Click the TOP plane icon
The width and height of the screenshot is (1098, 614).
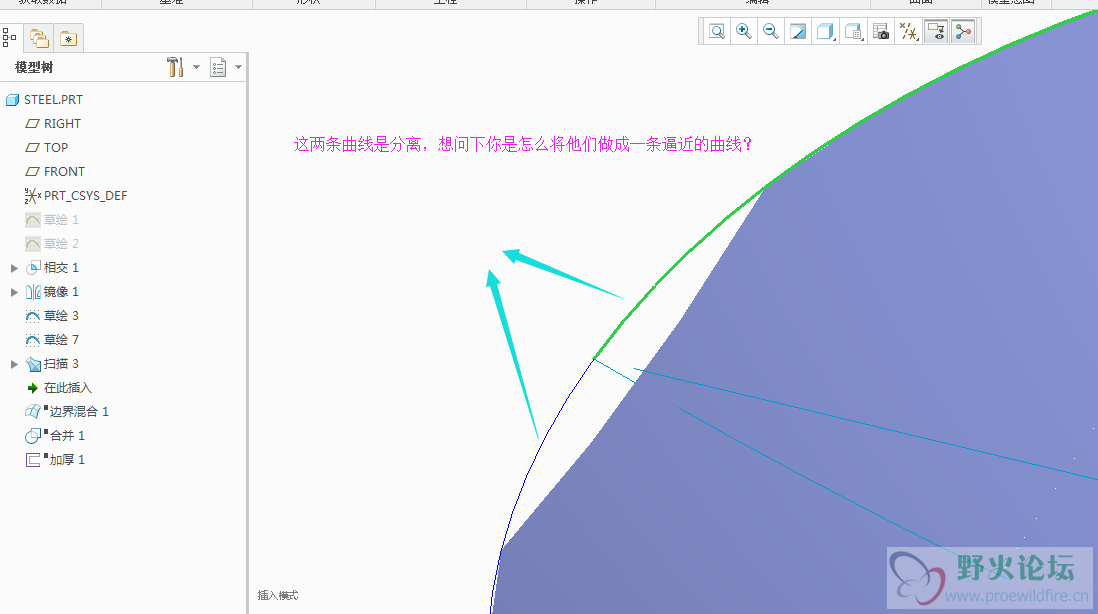pos(32,148)
